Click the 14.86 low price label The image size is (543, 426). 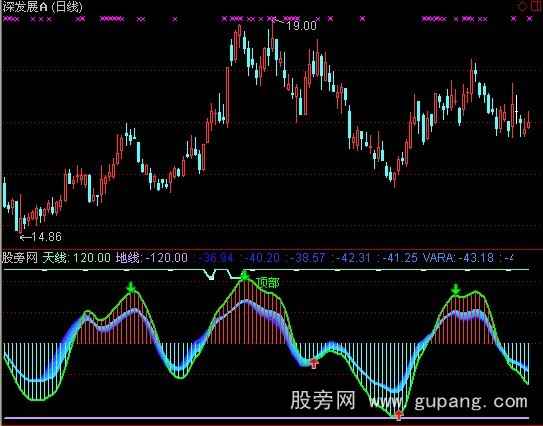pos(47,237)
